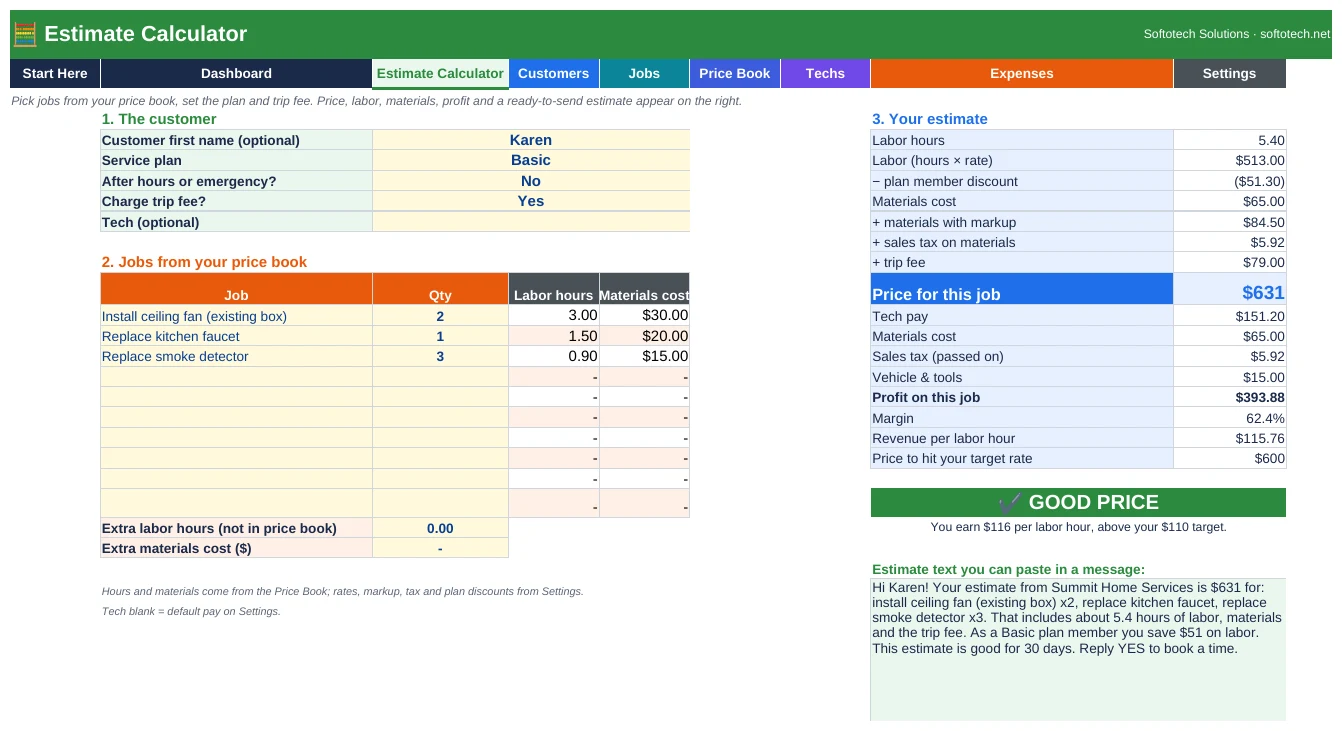Image resolution: width=1342 pixels, height=731 pixels.
Task: Select the Profit on this job $393.88
Action: 1230,397
